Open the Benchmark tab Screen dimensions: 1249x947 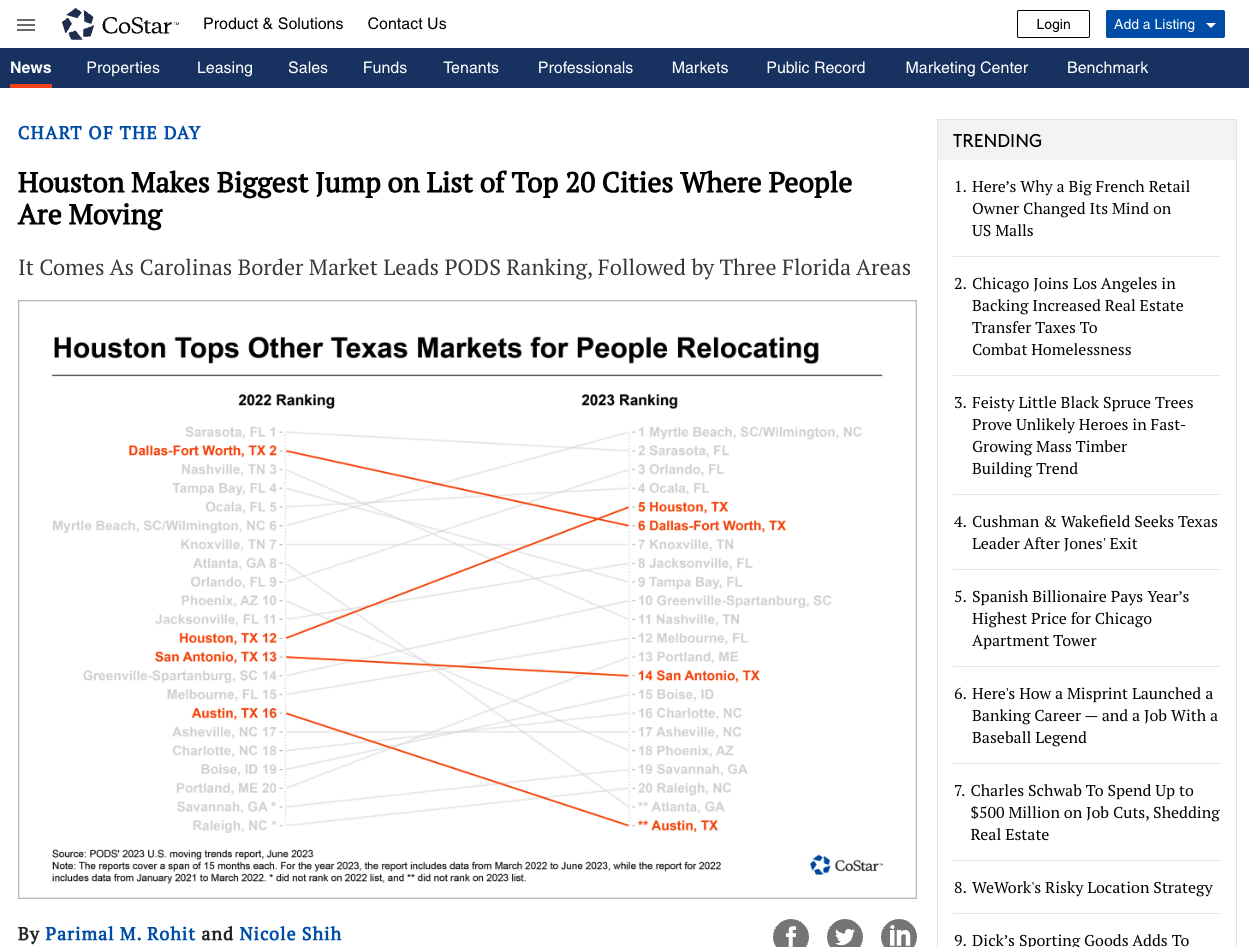(1107, 68)
